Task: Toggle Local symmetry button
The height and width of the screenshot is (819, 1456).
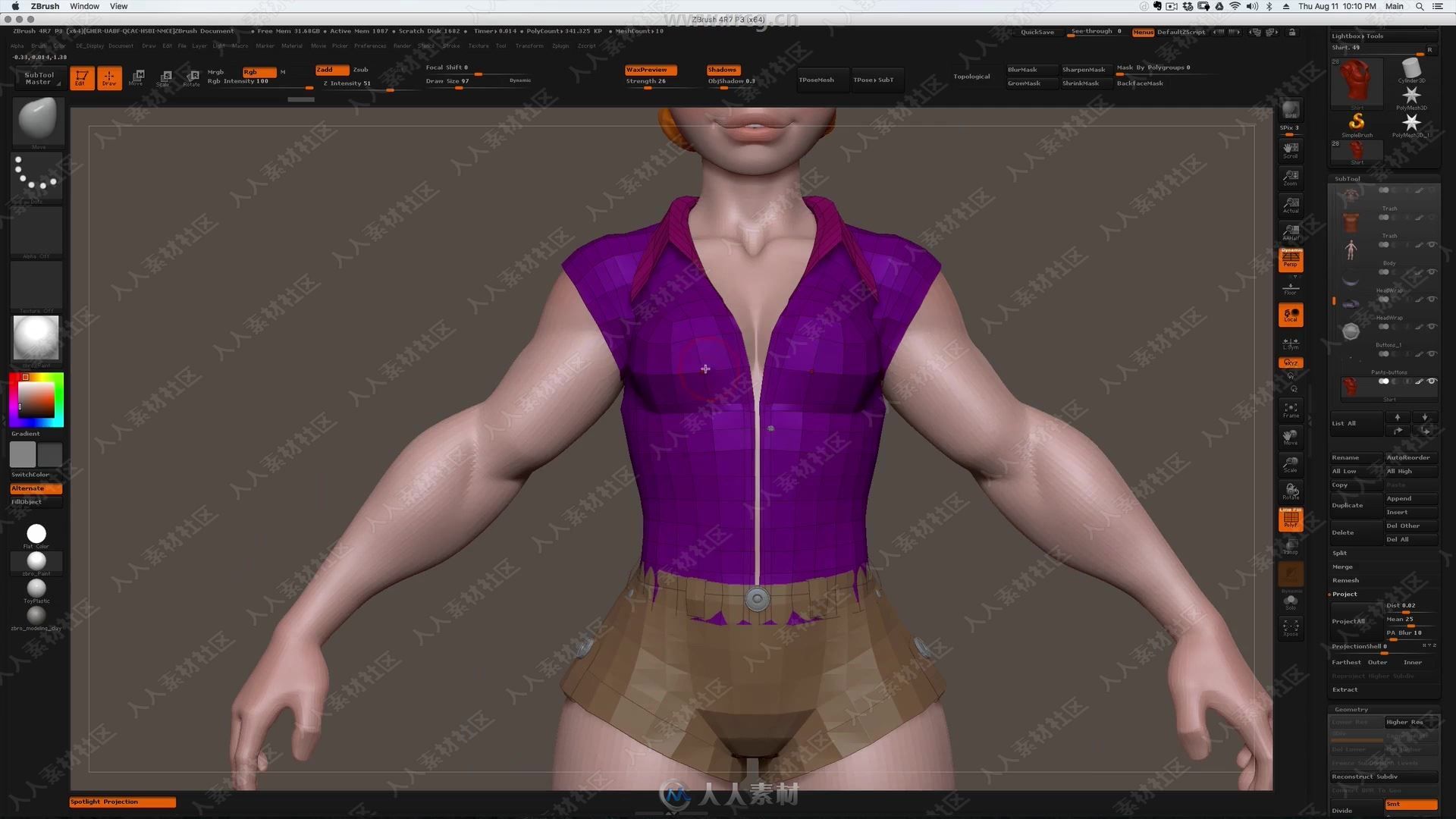Action: tap(1291, 315)
